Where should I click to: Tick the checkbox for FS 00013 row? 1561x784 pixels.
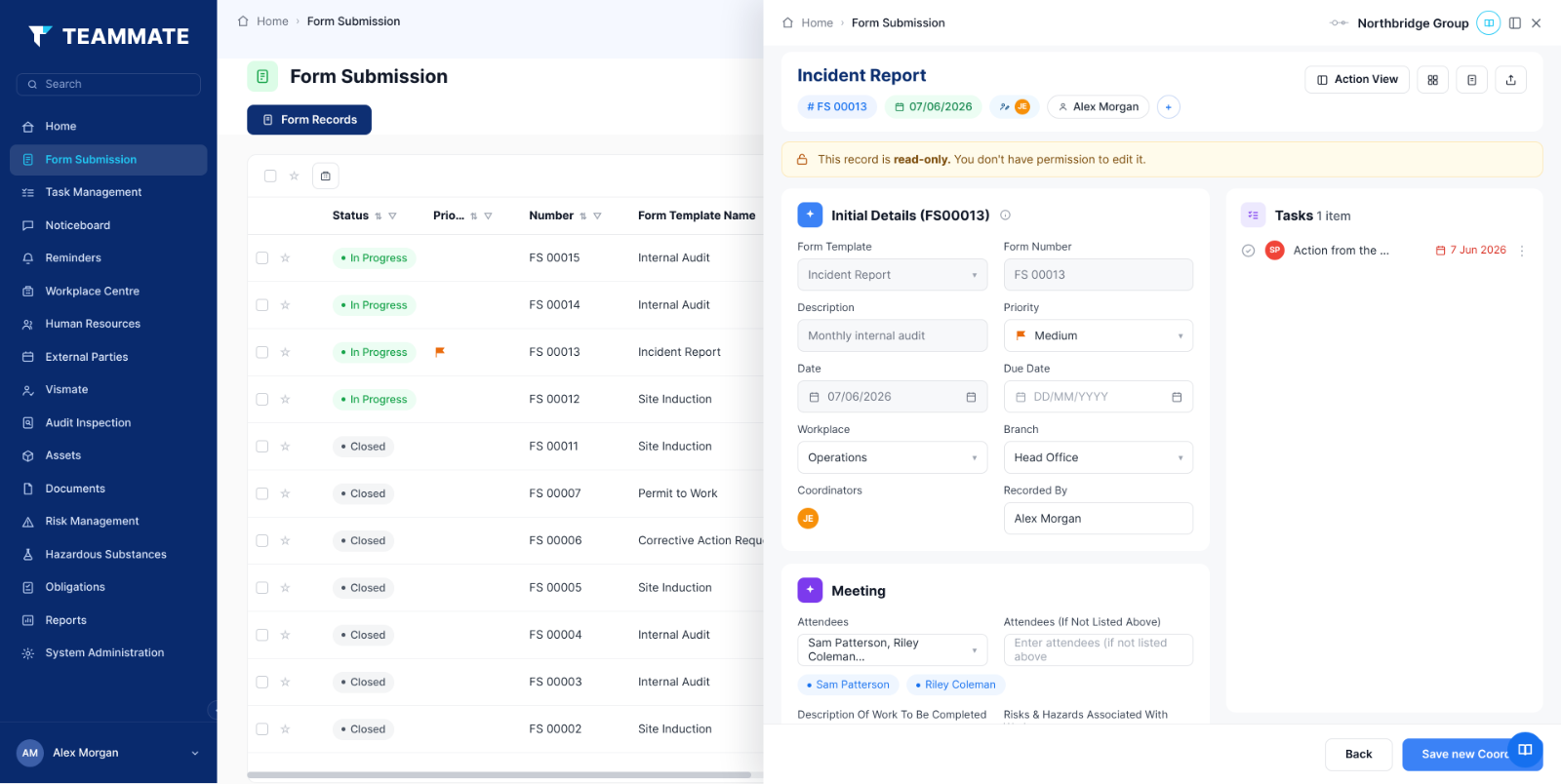point(261,352)
